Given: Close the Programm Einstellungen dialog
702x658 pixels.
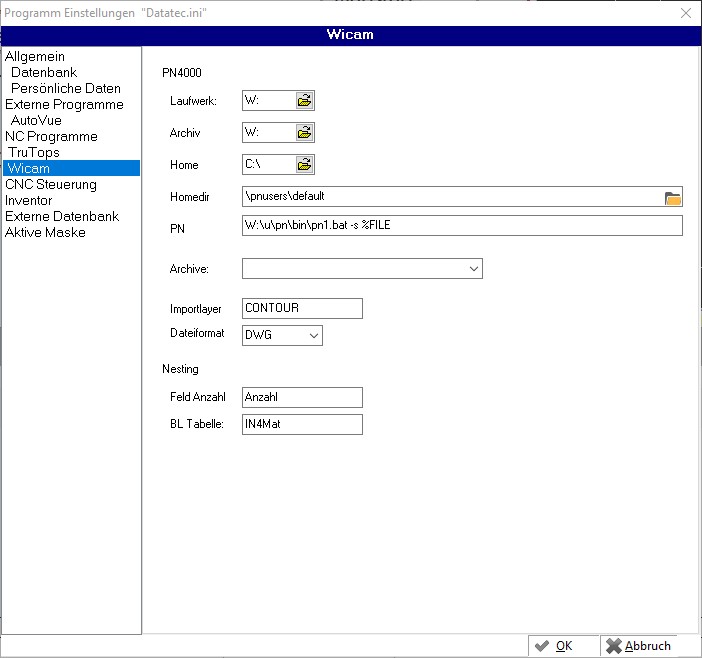Looking at the screenshot, I should pyautogui.click(x=686, y=13).
